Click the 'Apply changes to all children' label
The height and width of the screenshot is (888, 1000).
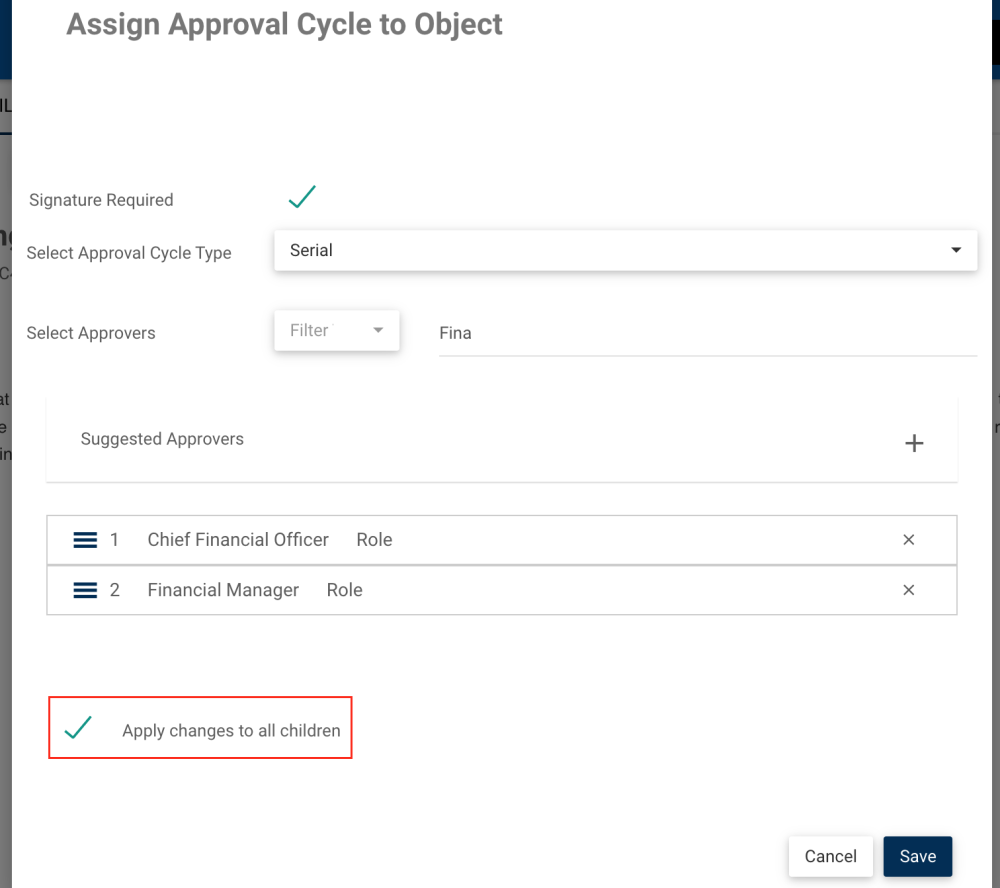(x=231, y=731)
